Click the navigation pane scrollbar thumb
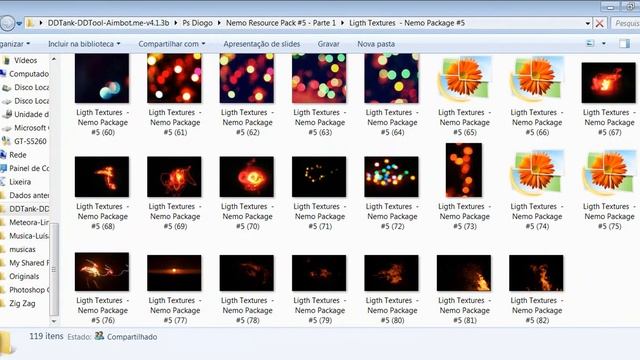Screen dimensions: 640x360 [x=54, y=269]
